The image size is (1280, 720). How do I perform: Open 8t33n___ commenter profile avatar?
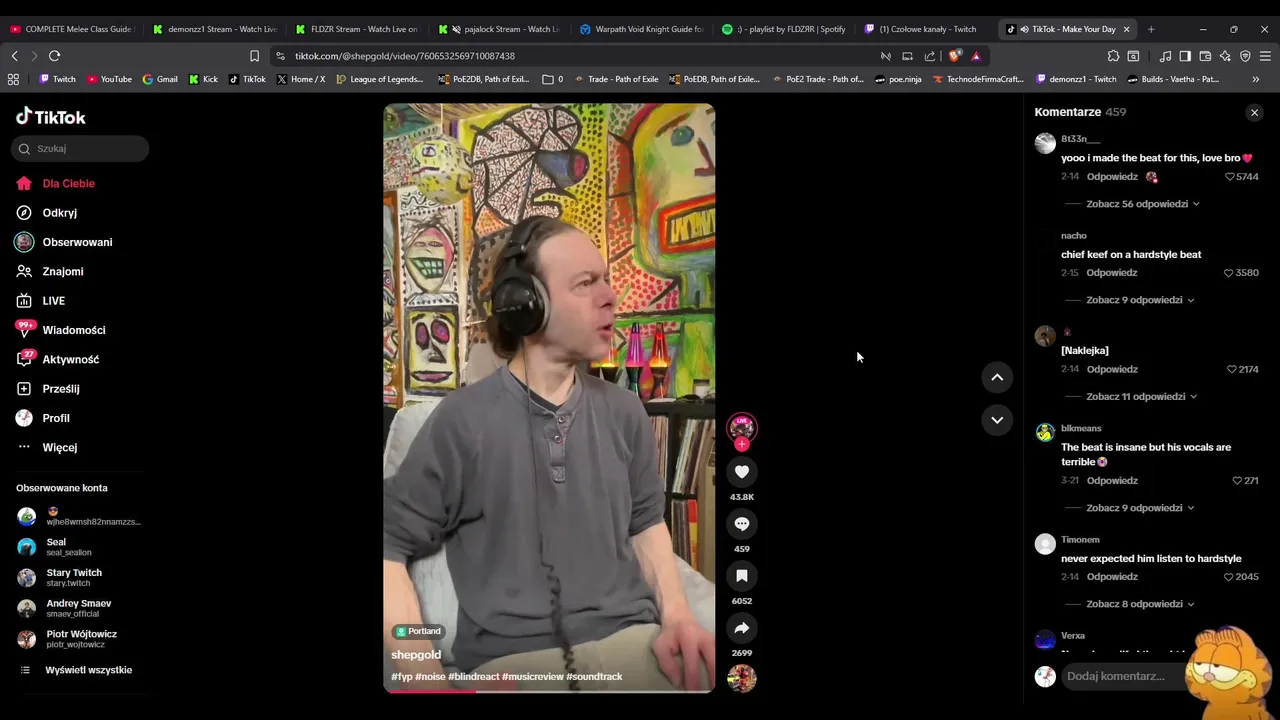[1045, 143]
